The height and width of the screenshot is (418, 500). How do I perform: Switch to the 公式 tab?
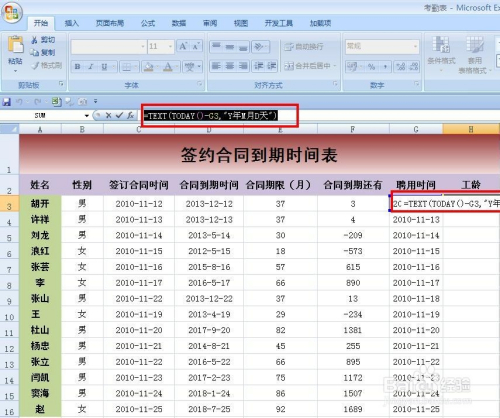[148, 23]
